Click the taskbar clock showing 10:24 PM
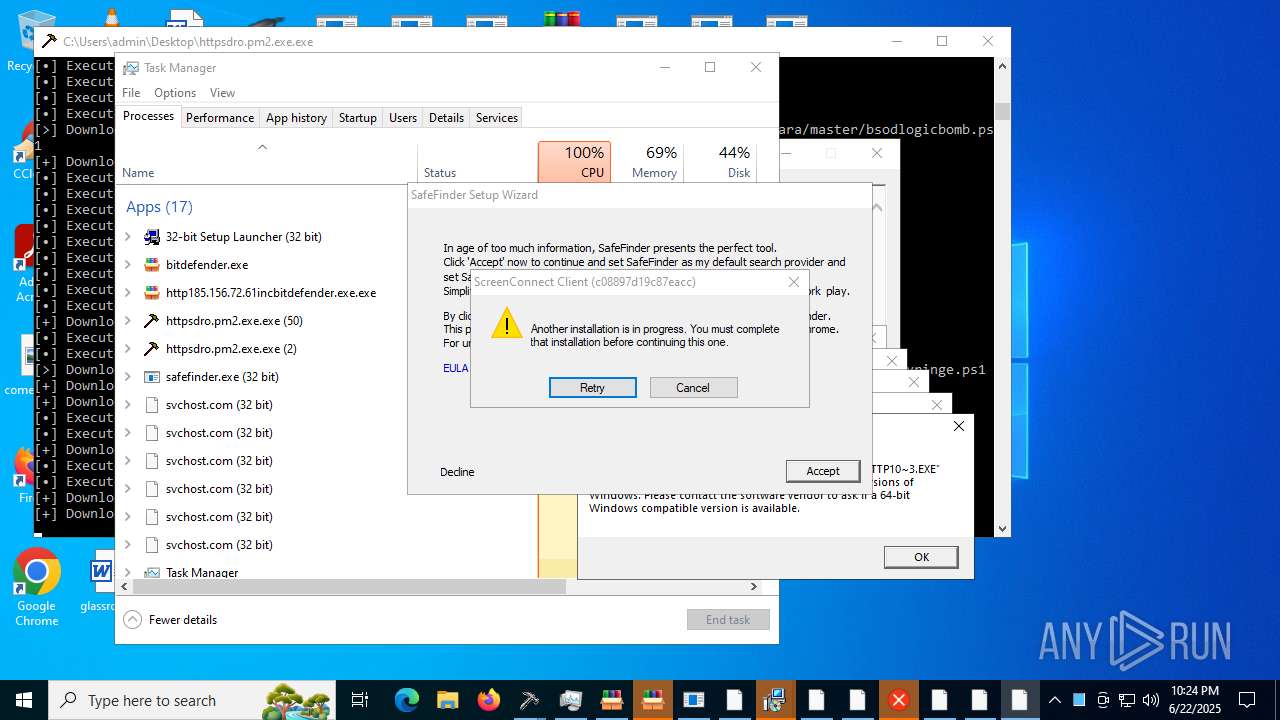Image resolution: width=1280 pixels, height=720 pixels. tap(1195, 700)
